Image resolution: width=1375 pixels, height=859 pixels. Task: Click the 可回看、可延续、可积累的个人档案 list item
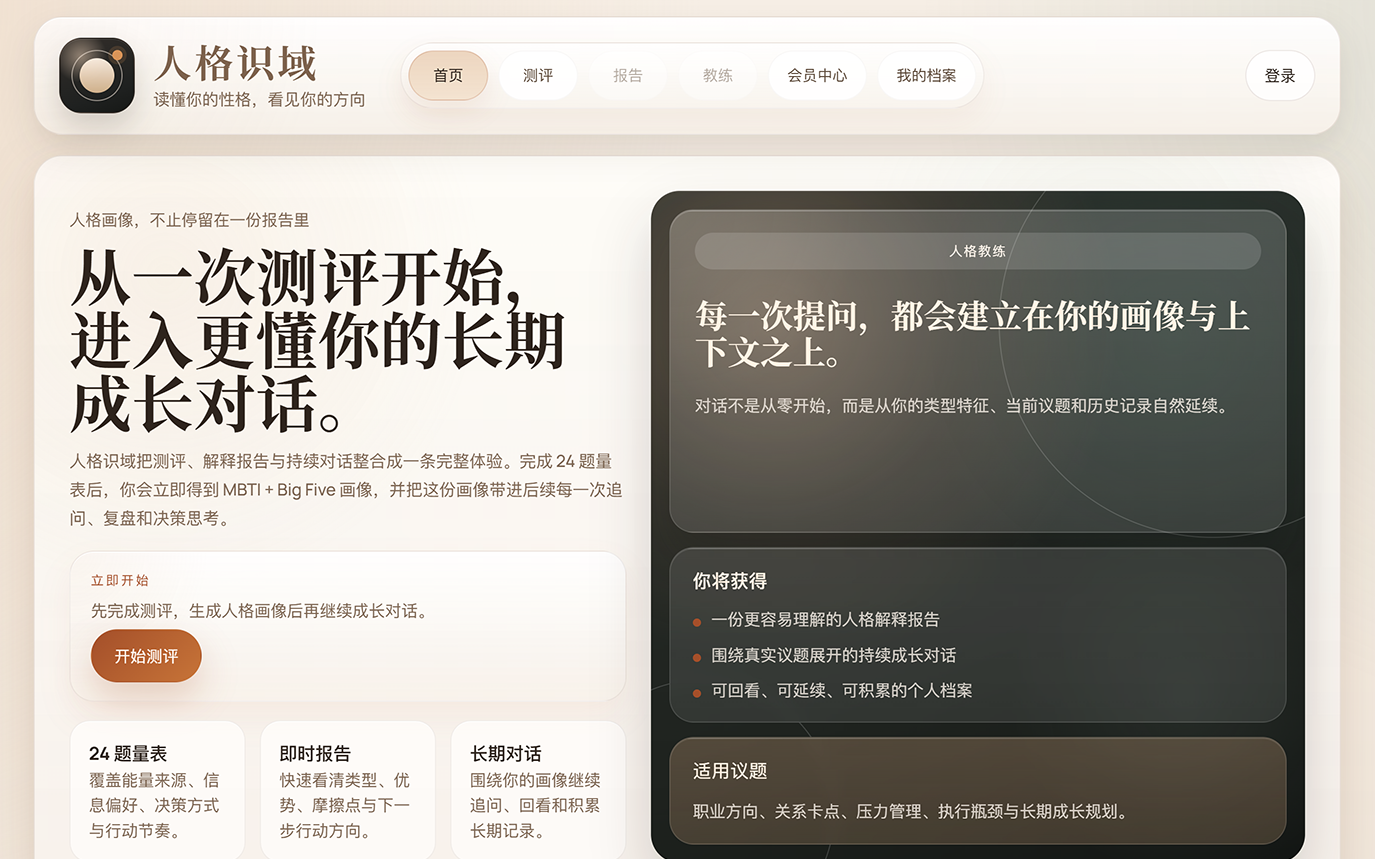click(841, 691)
